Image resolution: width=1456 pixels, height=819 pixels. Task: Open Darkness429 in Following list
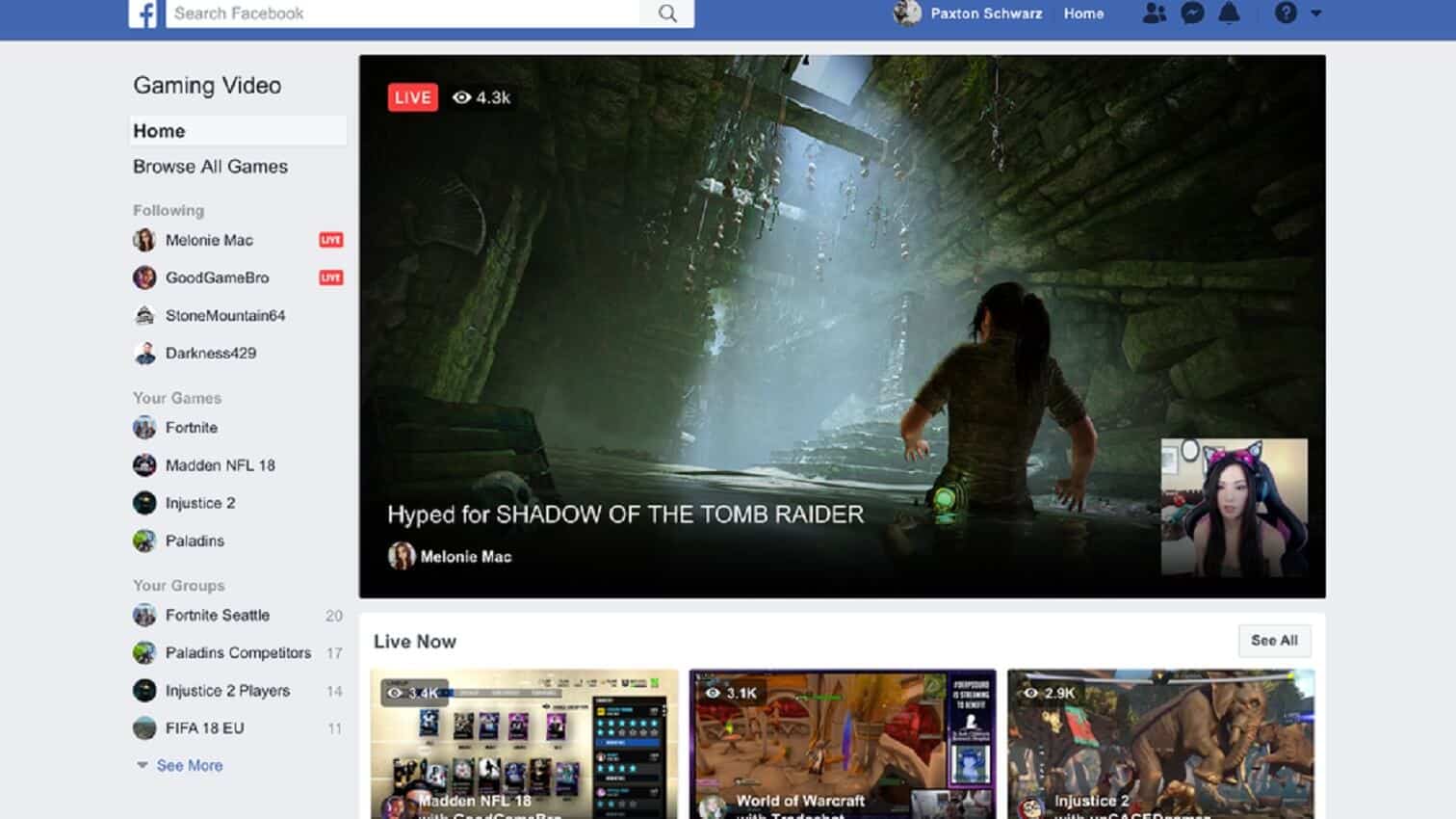tap(211, 353)
